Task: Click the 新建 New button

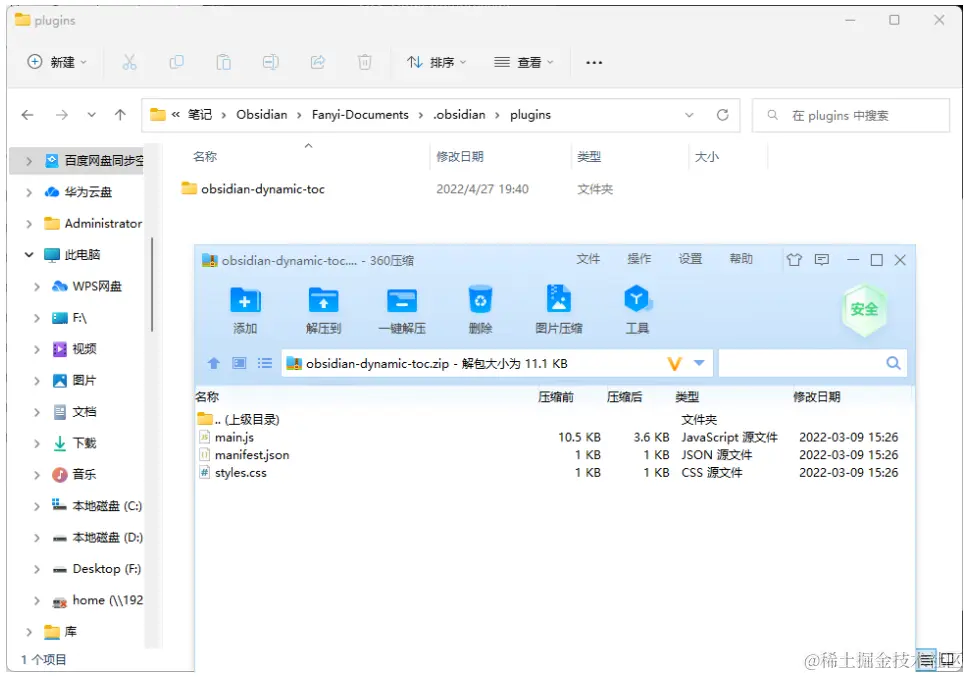Action: 55,62
